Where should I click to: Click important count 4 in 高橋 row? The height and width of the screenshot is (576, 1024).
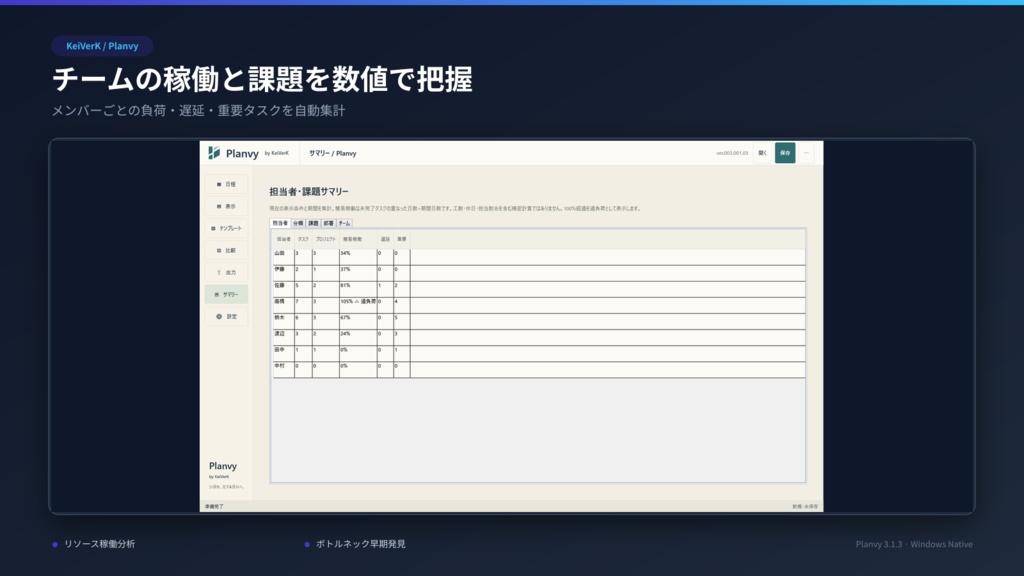click(x=402, y=304)
